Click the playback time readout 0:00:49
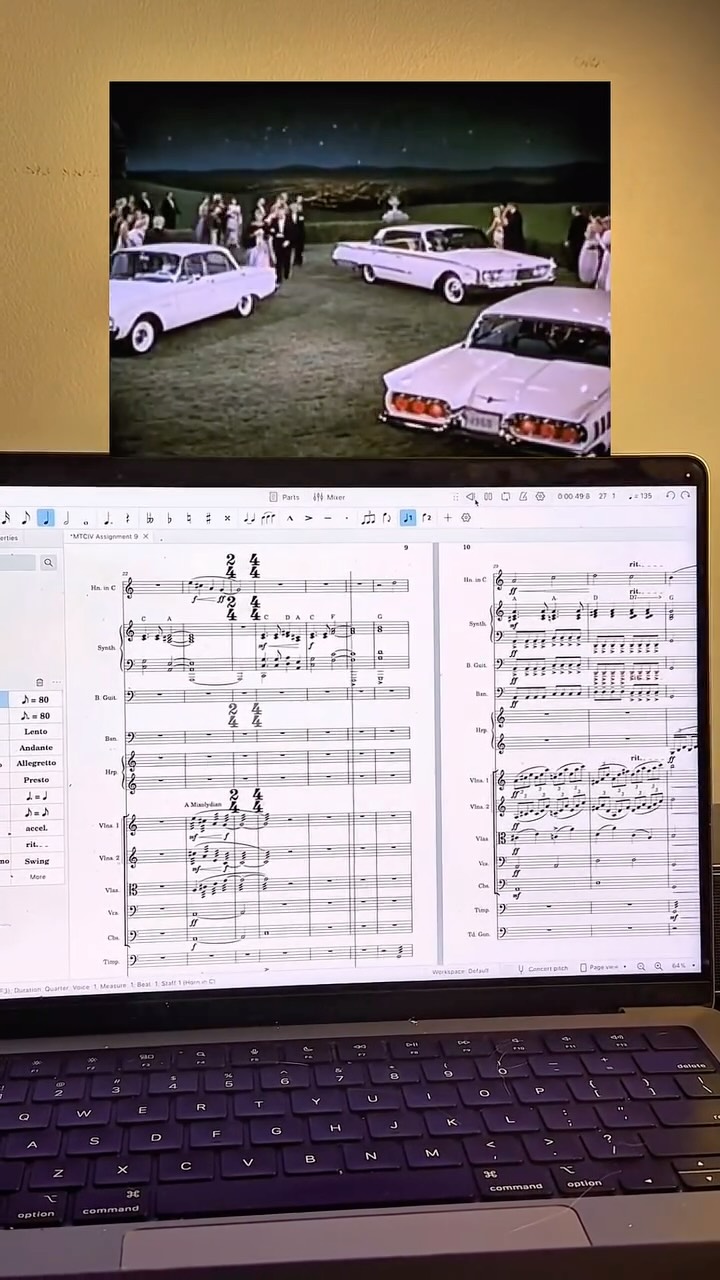 point(574,496)
